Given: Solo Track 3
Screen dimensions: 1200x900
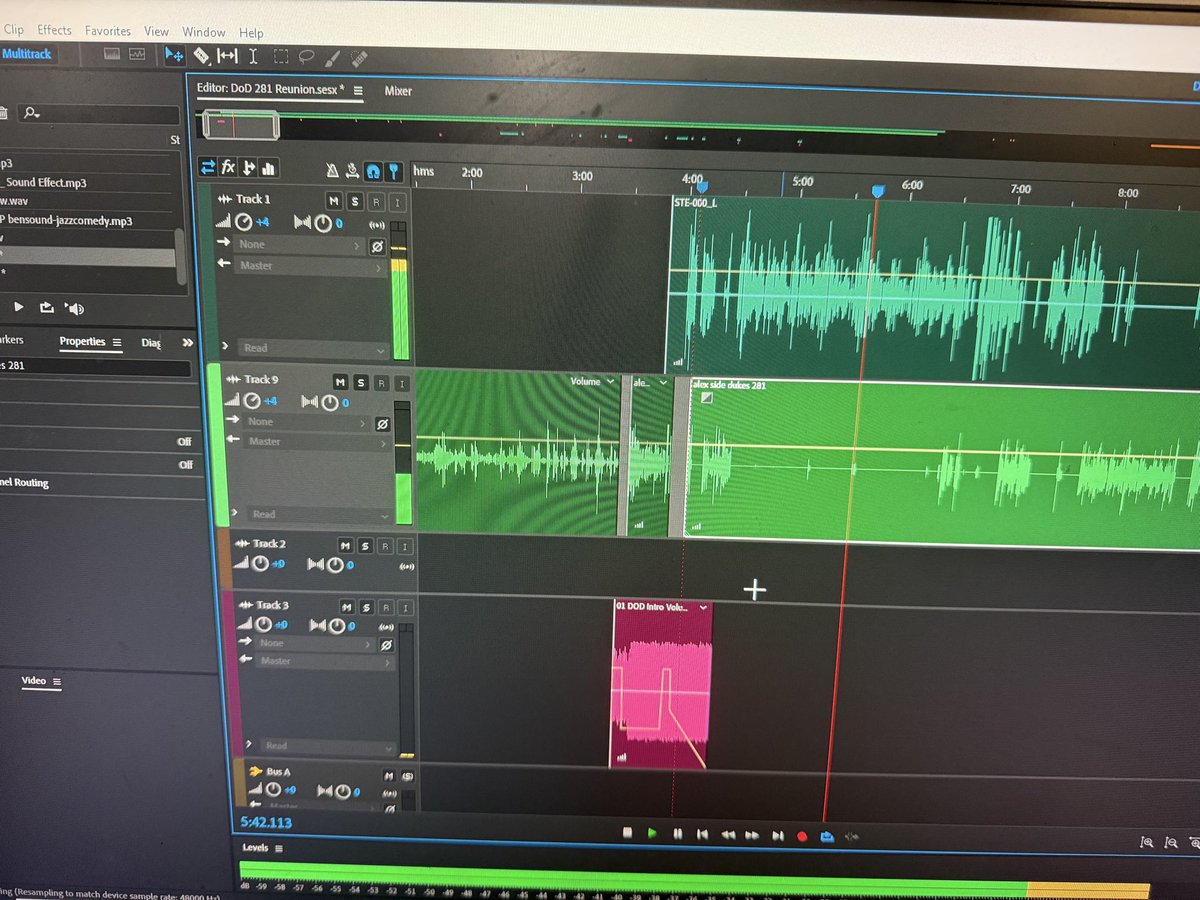Looking at the screenshot, I should (364, 606).
